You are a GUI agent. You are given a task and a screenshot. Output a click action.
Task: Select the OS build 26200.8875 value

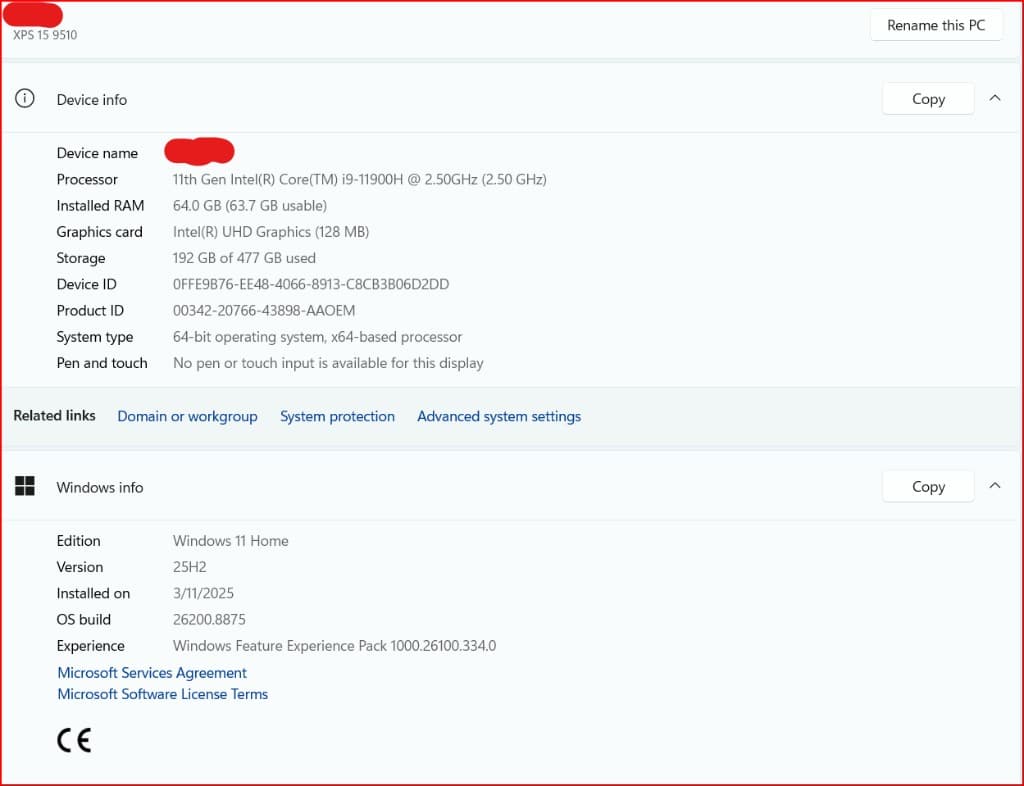point(209,619)
